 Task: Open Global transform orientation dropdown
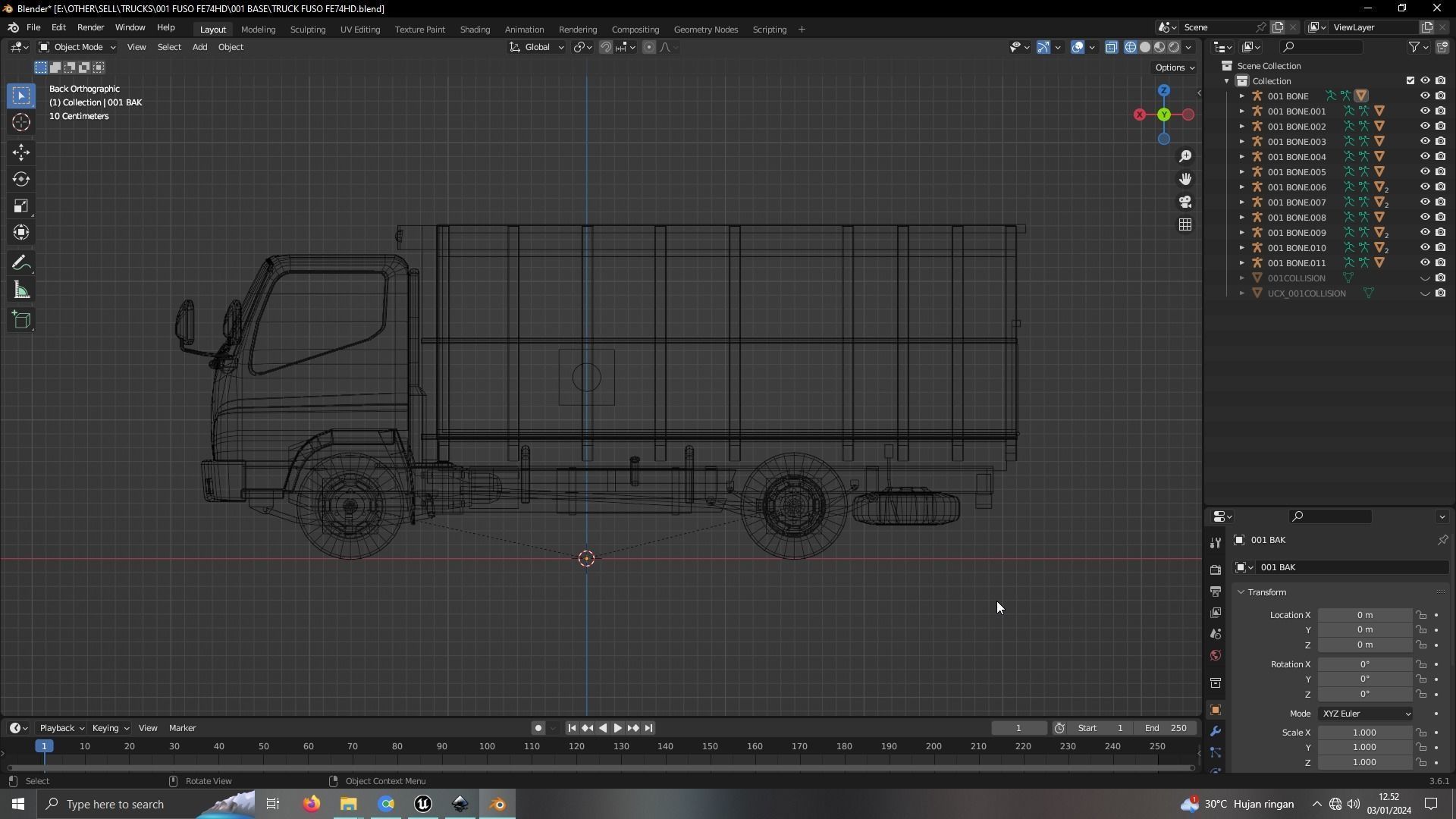(x=537, y=47)
